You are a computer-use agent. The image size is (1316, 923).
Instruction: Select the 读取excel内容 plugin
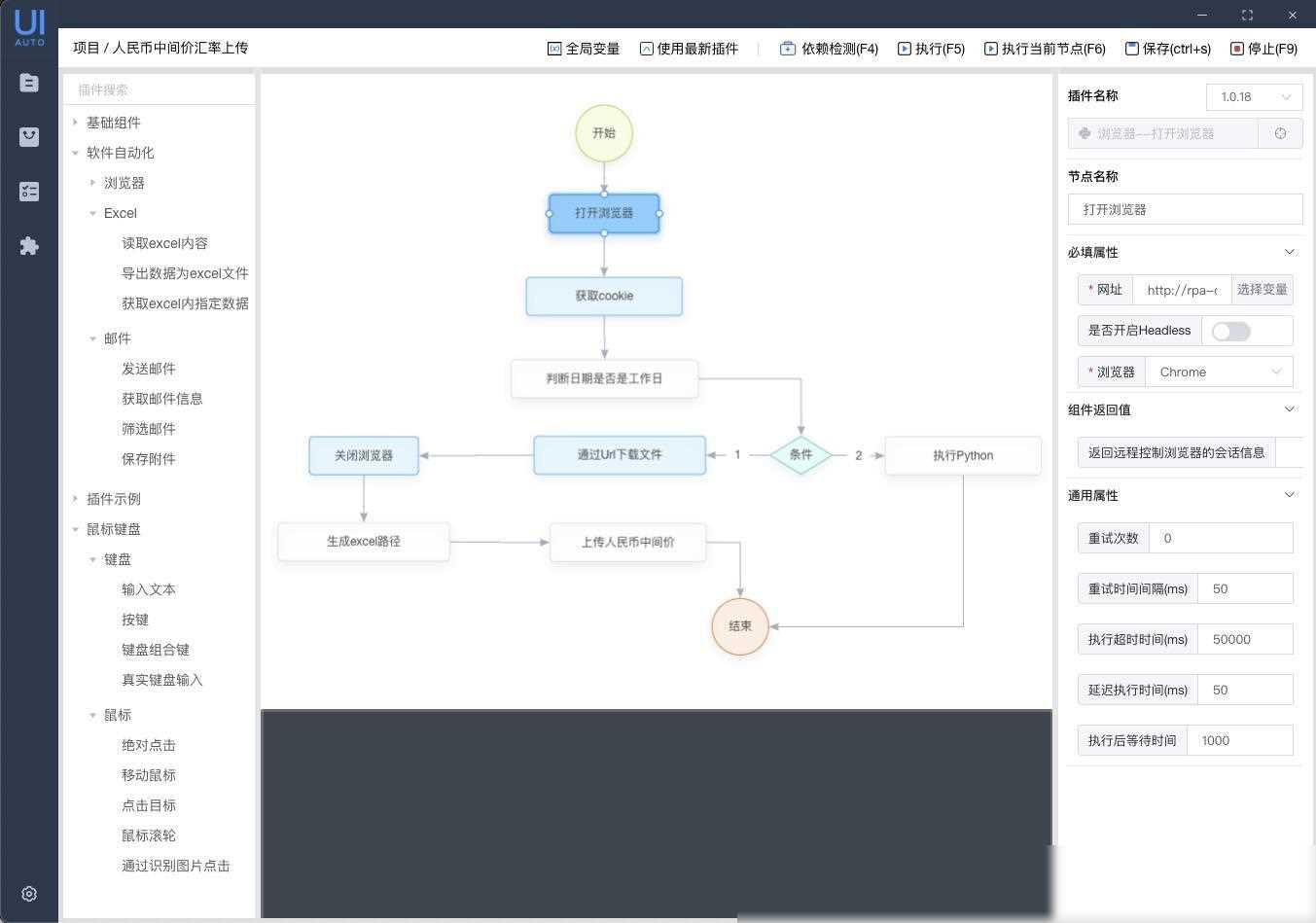pyautogui.click(x=164, y=243)
